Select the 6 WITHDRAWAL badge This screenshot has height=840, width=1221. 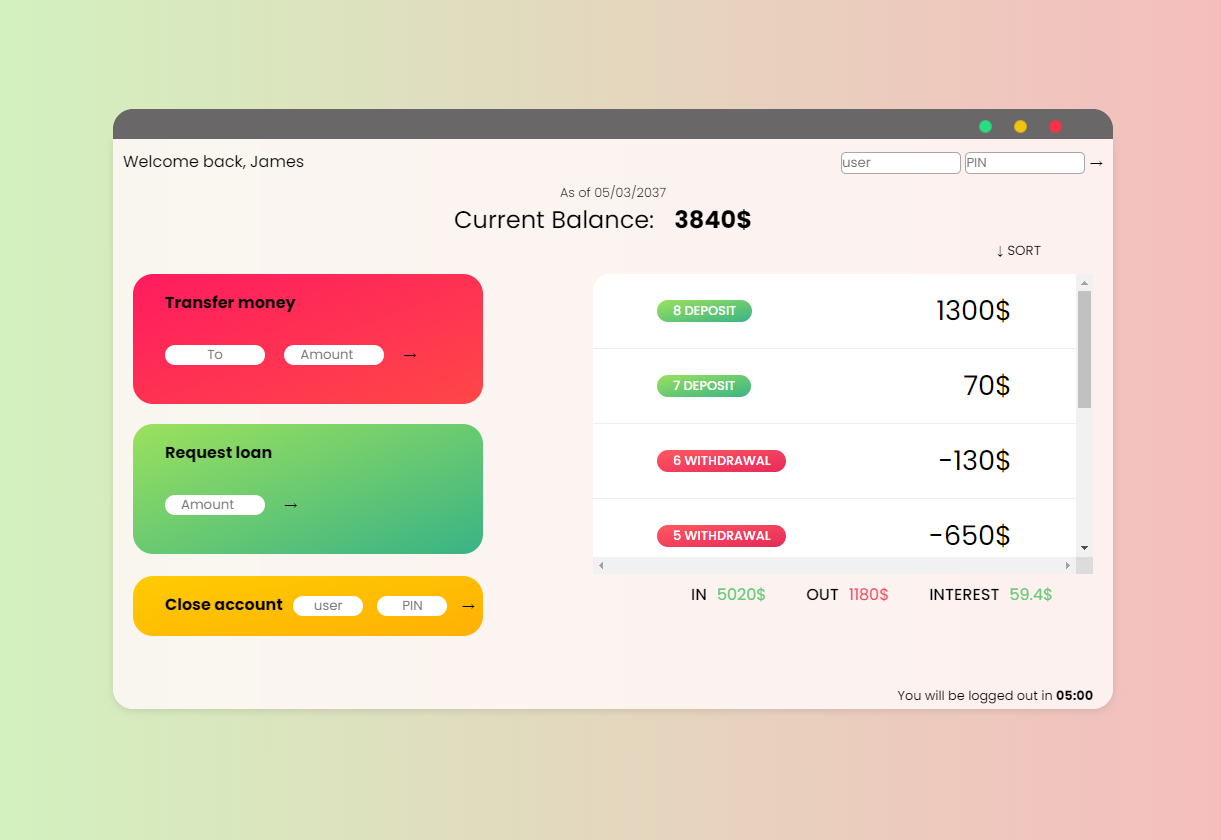(721, 460)
